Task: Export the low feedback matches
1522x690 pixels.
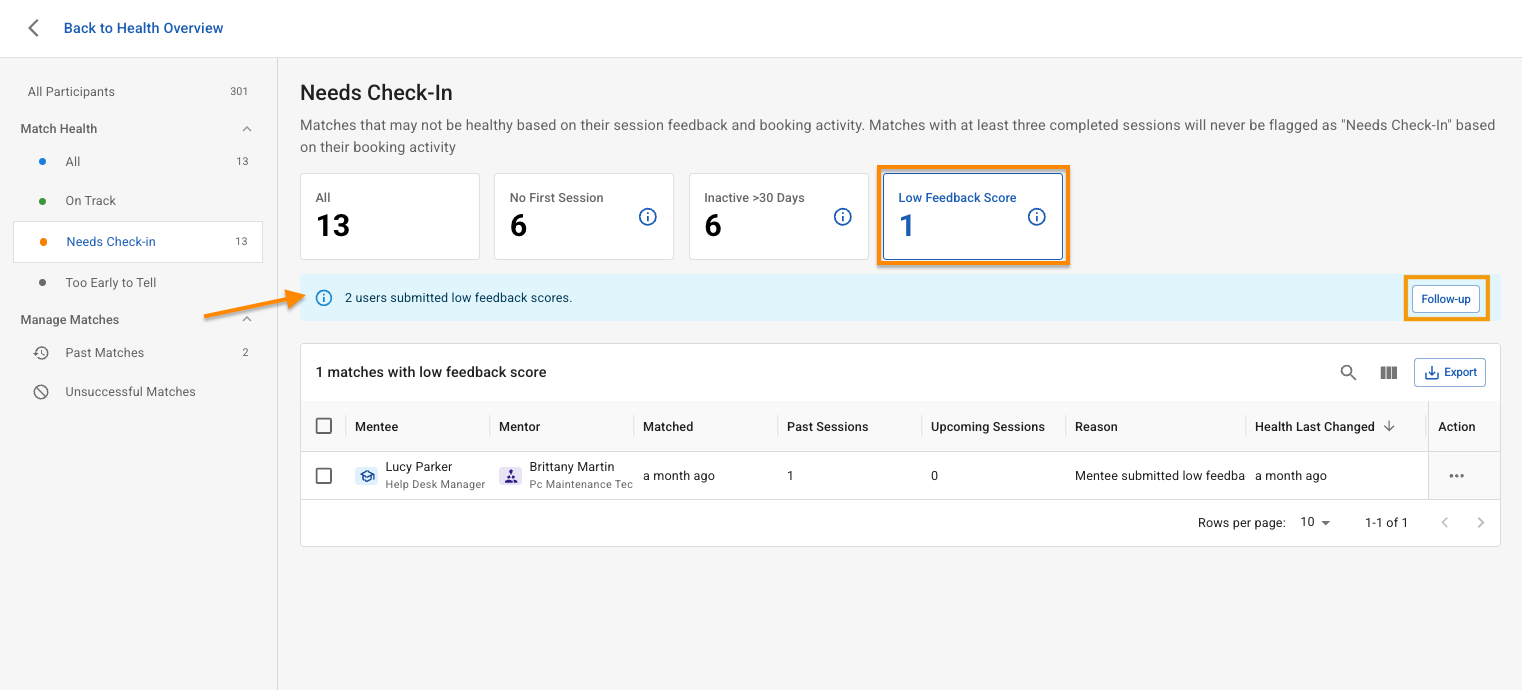Action: [x=1449, y=373]
